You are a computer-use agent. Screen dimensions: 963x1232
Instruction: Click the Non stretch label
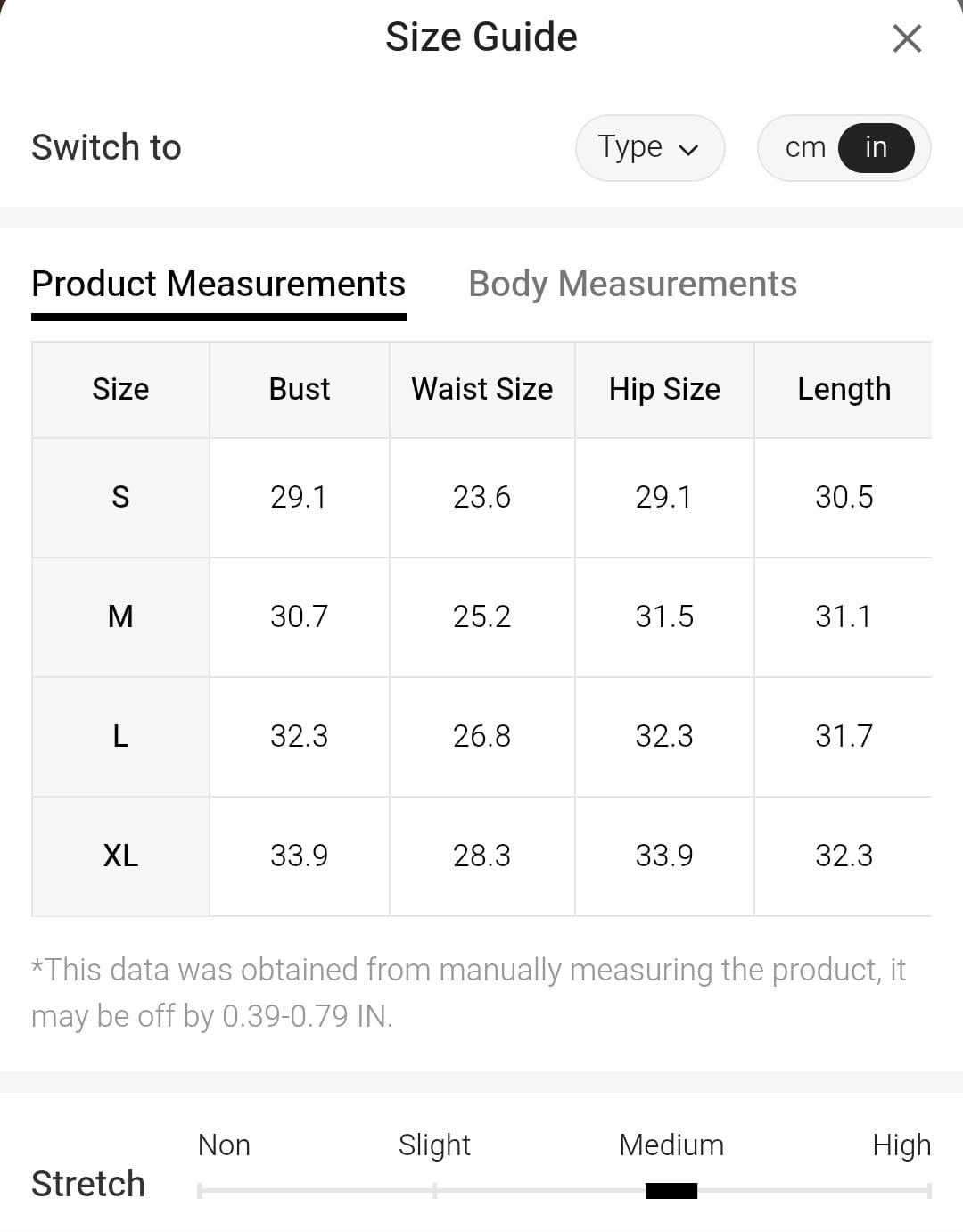[x=224, y=1145]
